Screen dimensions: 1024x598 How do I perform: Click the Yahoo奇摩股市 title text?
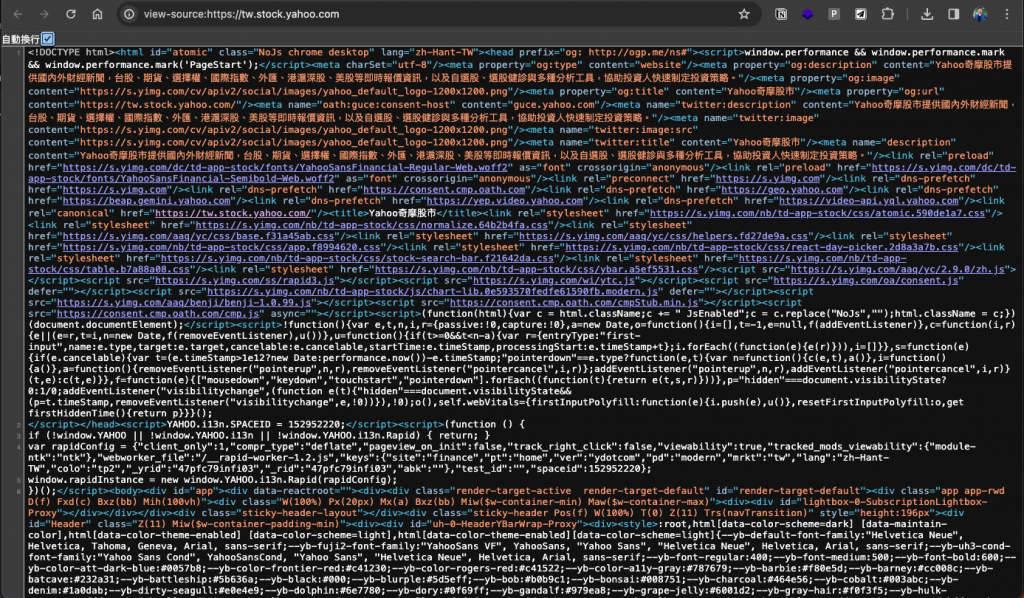402,213
